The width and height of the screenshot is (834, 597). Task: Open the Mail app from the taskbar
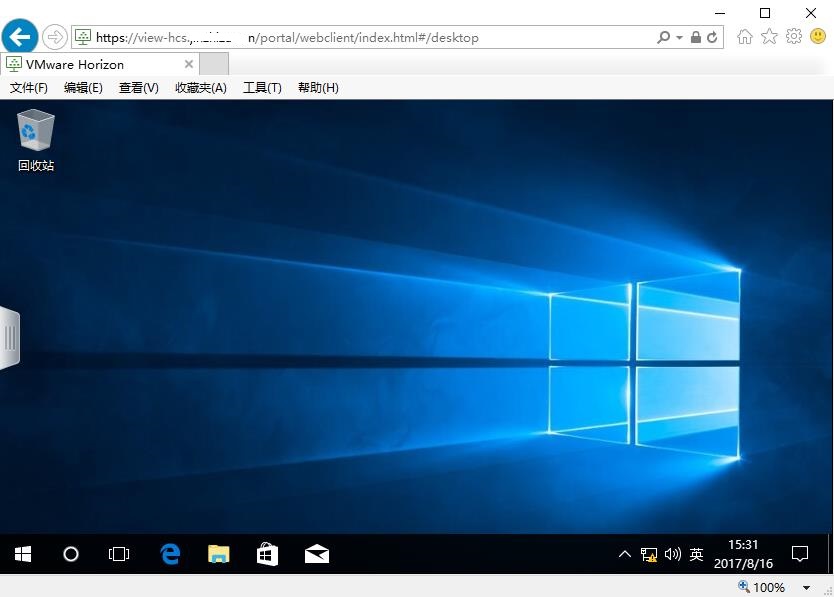(x=316, y=553)
